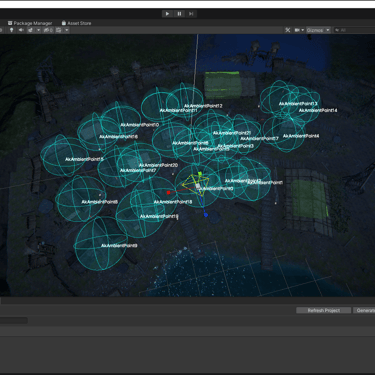This screenshot has width=375, height=375.
Task: Toggle scene audio speaker icon
Action: [21, 30]
